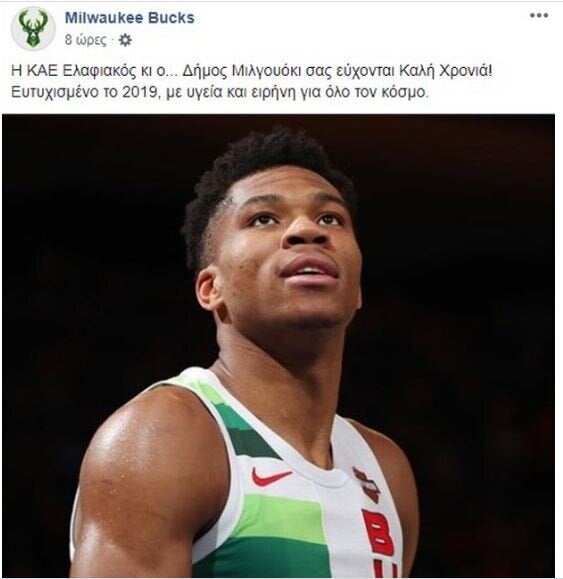Viewport: 563px width, 579px height.
Task: Open the Milwaukee Bucks deer logo avatar
Action: pos(33,28)
